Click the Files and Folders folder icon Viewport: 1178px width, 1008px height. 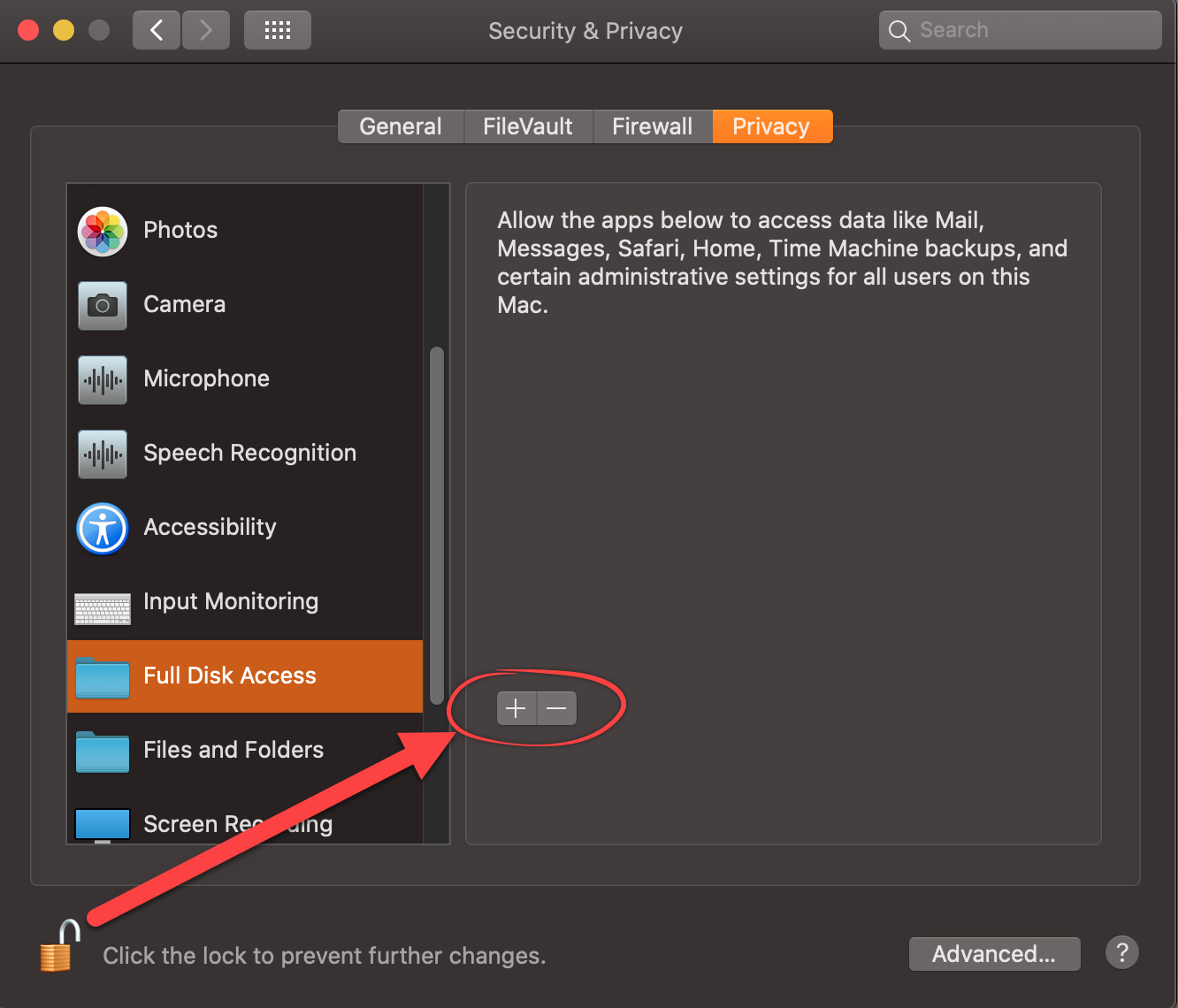(103, 752)
